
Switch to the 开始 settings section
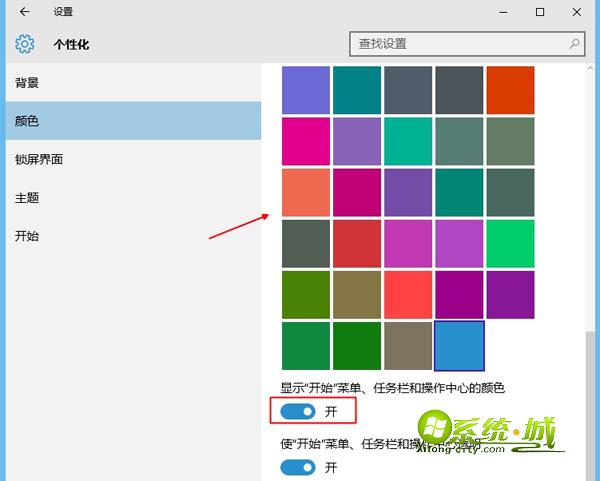(x=28, y=236)
